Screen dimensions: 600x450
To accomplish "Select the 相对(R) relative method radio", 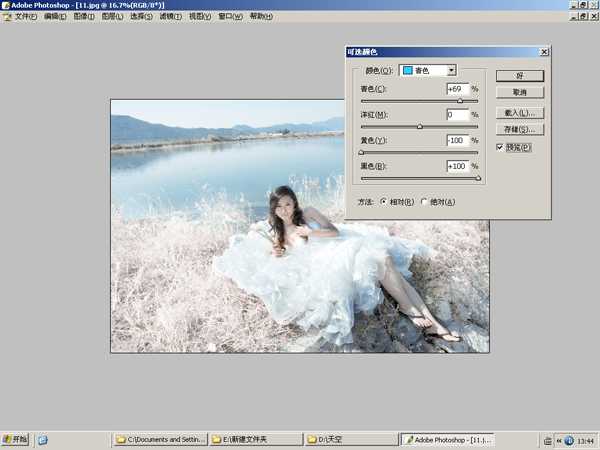I will [x=383, y=202].
